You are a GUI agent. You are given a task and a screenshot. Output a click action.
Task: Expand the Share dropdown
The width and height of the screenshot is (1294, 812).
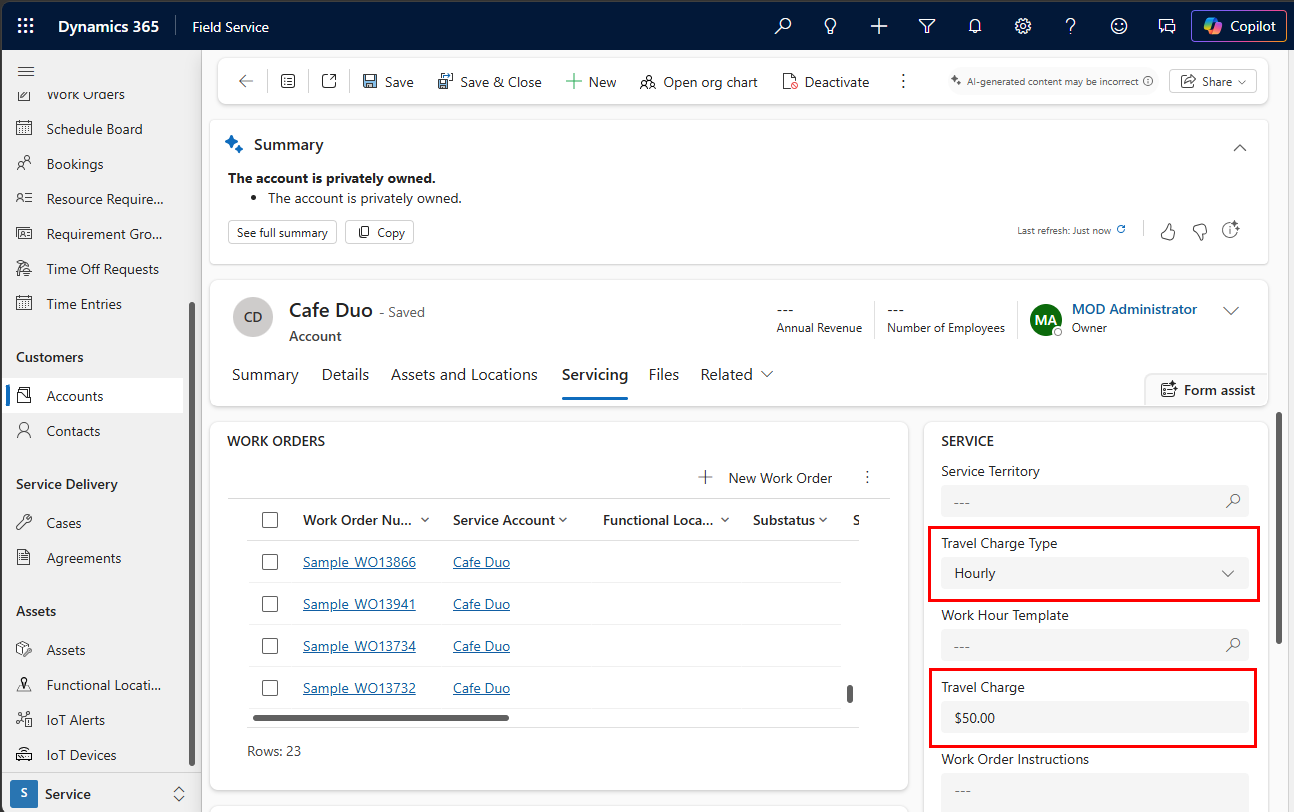pyautogui.click(x=1213, y=82)
